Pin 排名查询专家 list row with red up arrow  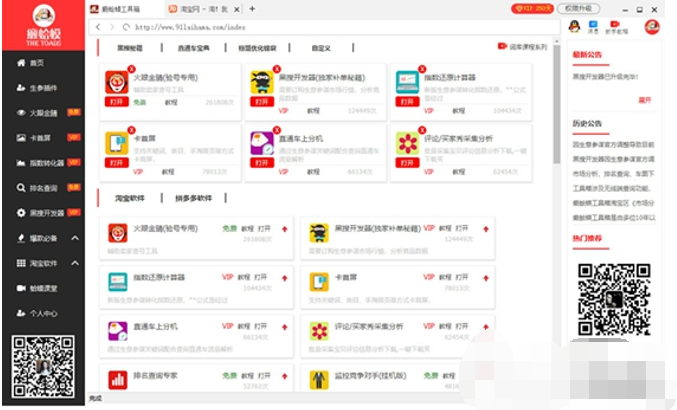[285, 377]
